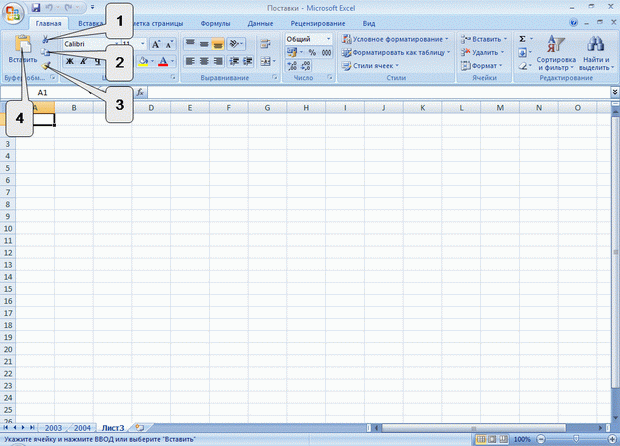This screenshot has height=446, width=620.
Task: Click the Fill down arrow icon
Action: coord(522,52)
